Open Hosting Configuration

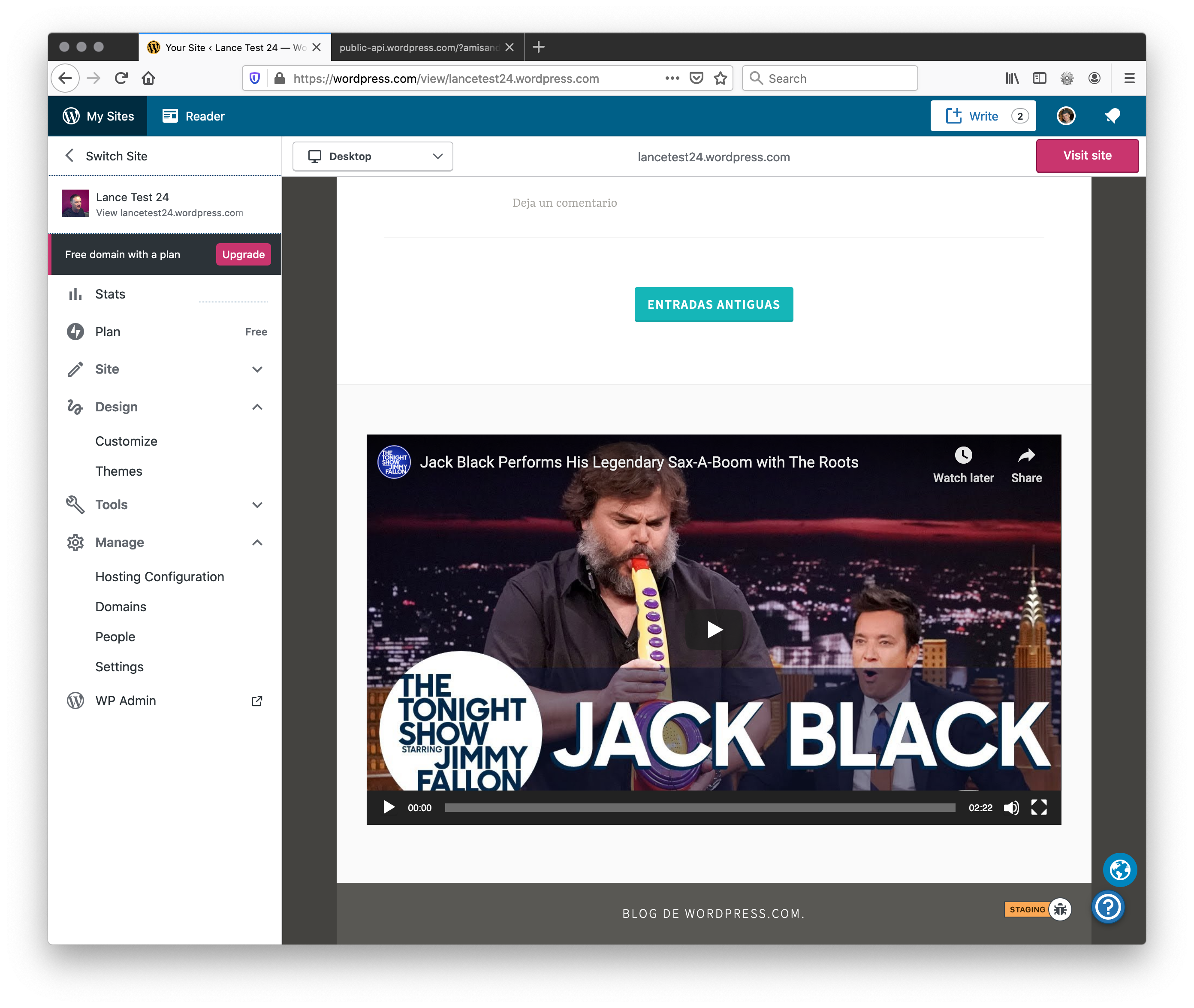[160, 577]
